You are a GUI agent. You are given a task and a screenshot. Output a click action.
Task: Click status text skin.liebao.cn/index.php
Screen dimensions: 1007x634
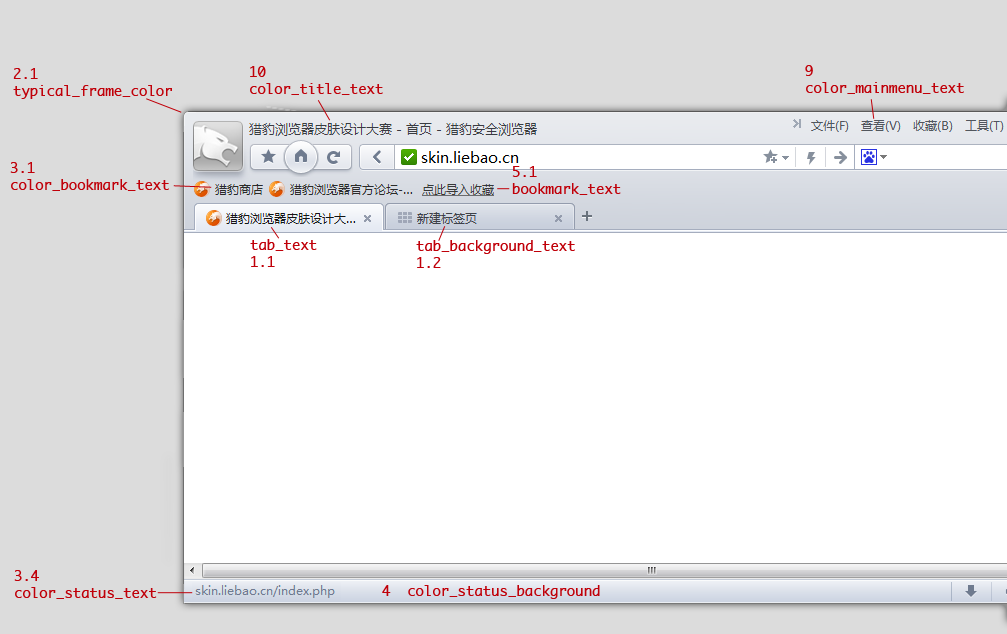(x=265, y=591)
